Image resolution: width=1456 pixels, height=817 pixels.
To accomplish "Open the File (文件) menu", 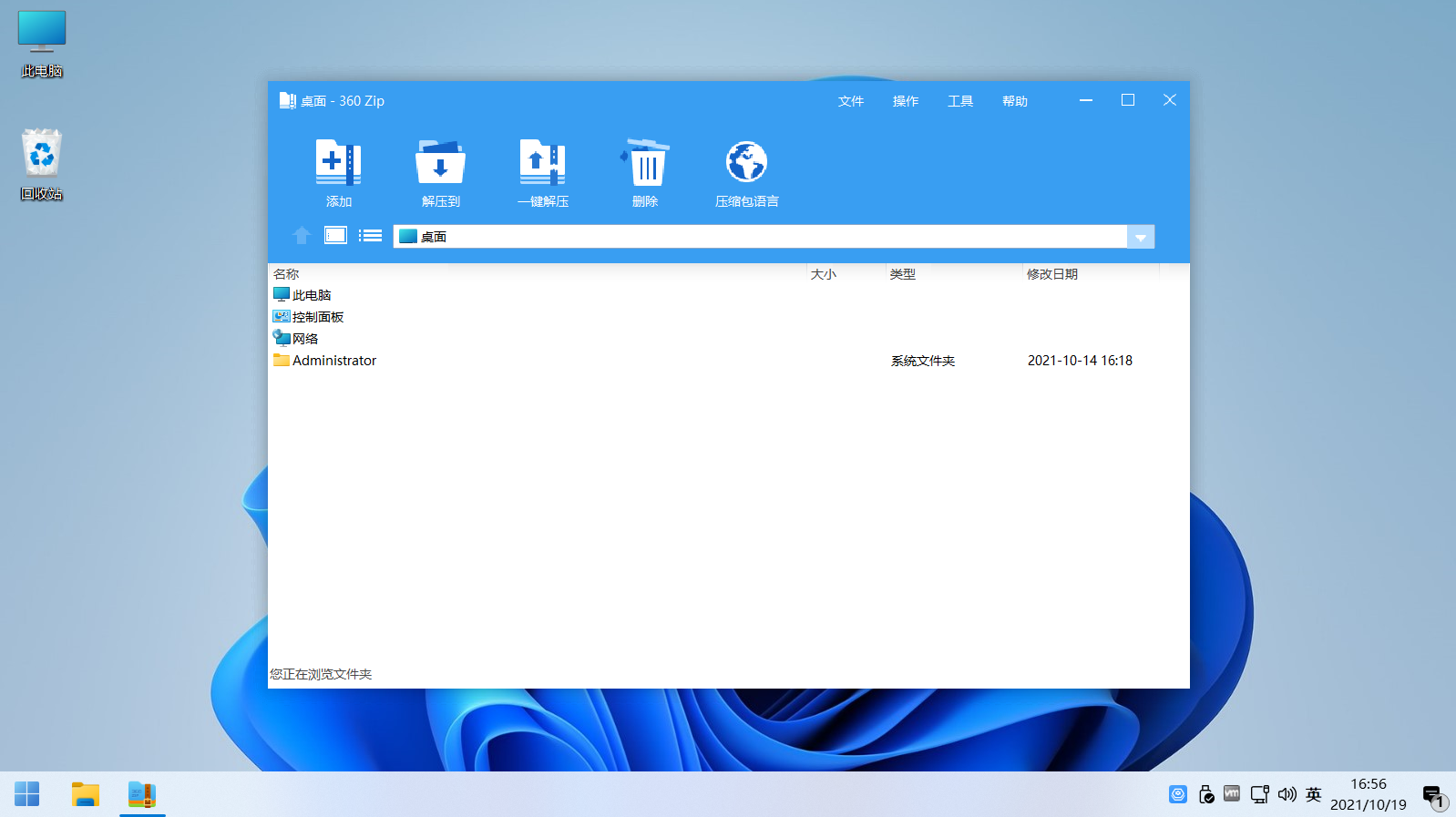I will coord(850,101).
